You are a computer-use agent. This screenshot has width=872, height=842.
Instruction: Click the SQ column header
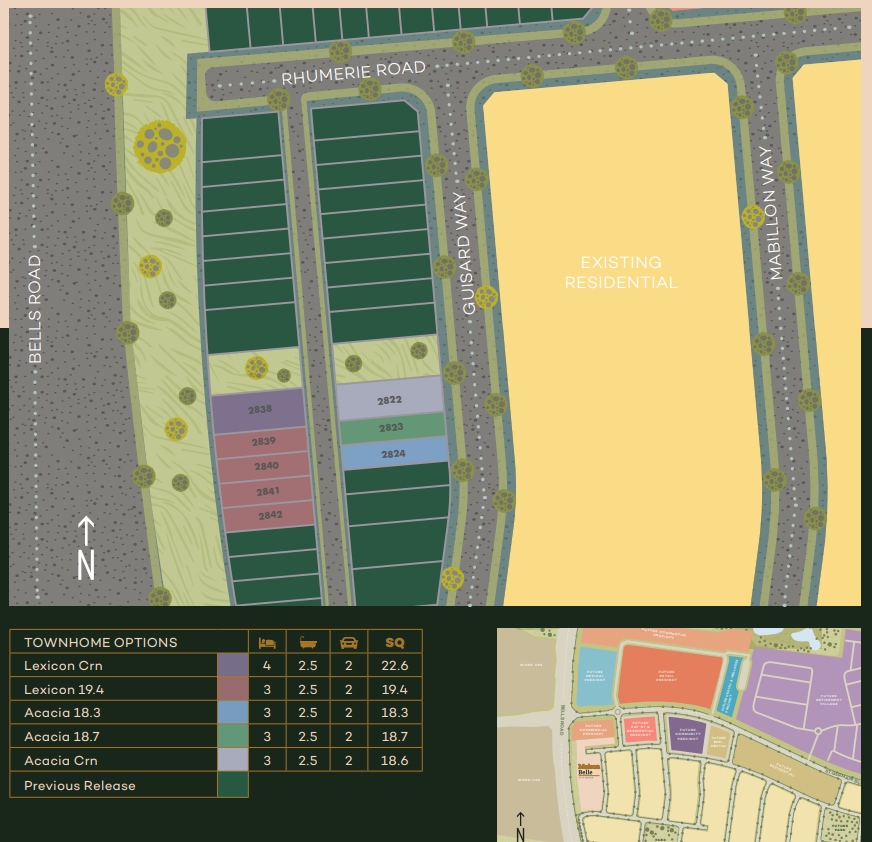(395, 642)
